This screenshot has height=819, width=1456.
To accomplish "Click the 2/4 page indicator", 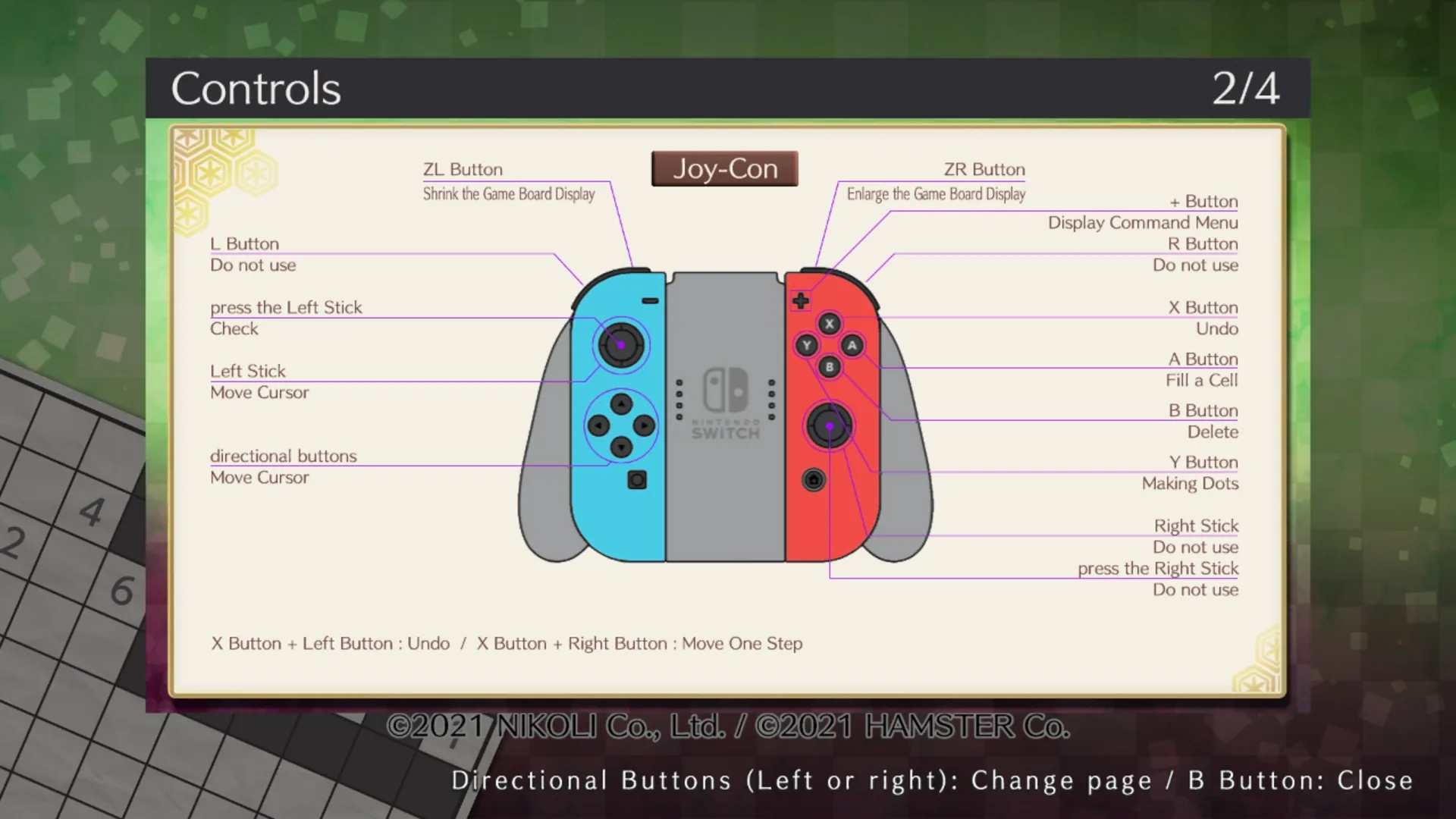I will 1245,89.
